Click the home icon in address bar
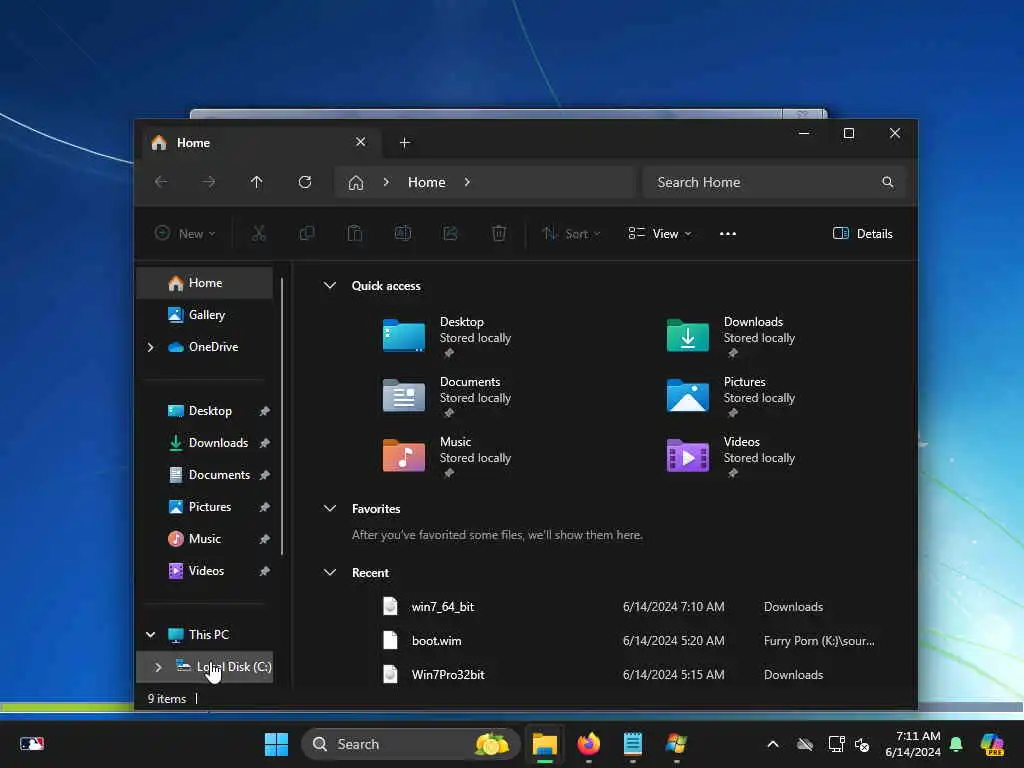The height and width of the screenshot is (768, 1024). [356, 182]
